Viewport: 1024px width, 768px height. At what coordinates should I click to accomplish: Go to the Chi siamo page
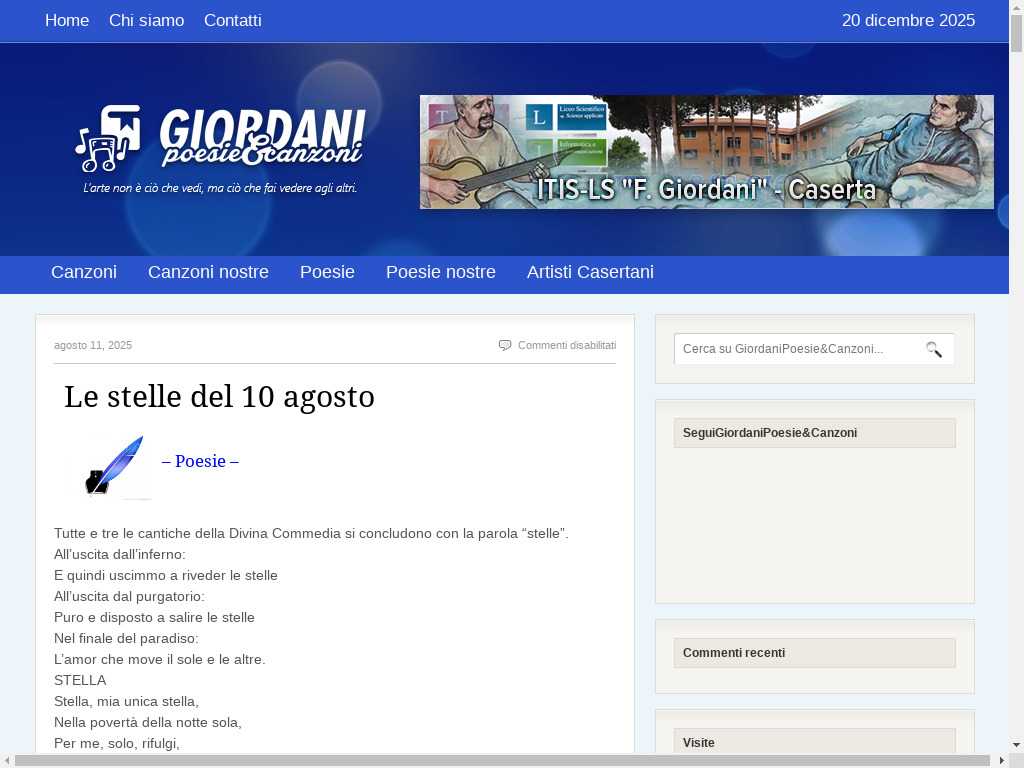tap(146, 21)
